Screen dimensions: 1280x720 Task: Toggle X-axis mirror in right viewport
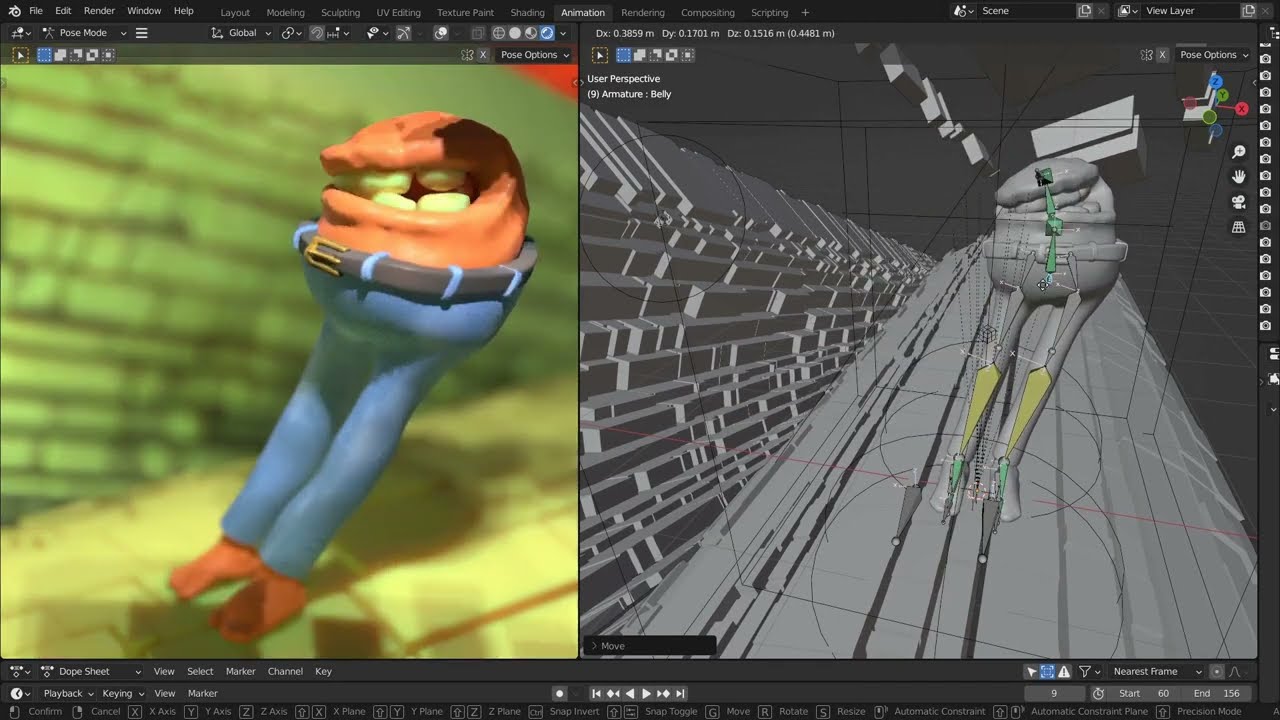pos(1164,55)
